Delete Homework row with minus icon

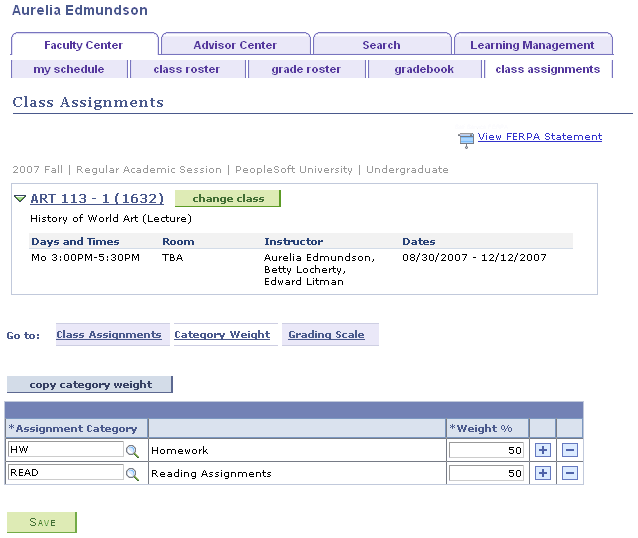click(570, 450)
